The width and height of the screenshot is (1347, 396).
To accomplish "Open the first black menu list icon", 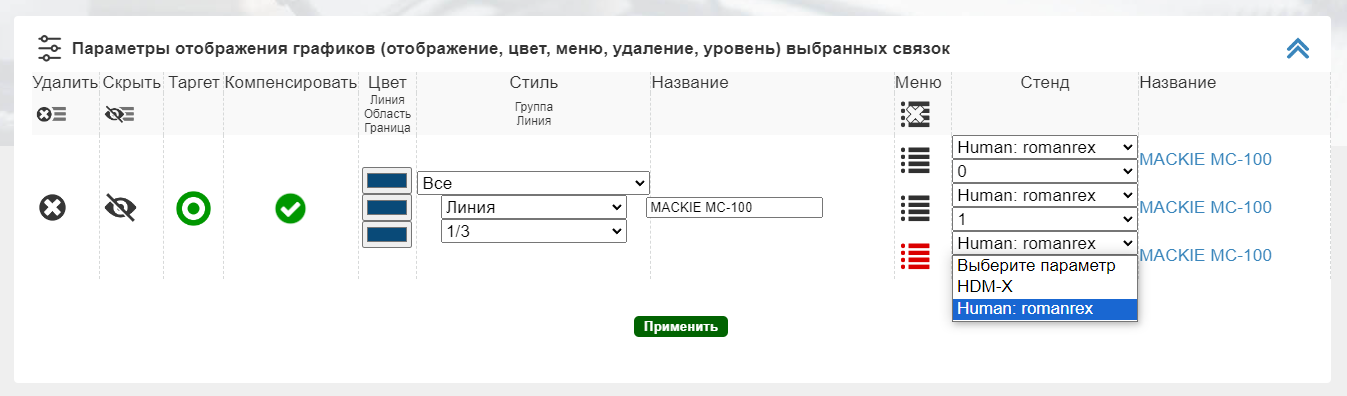I will coord(915,159).
